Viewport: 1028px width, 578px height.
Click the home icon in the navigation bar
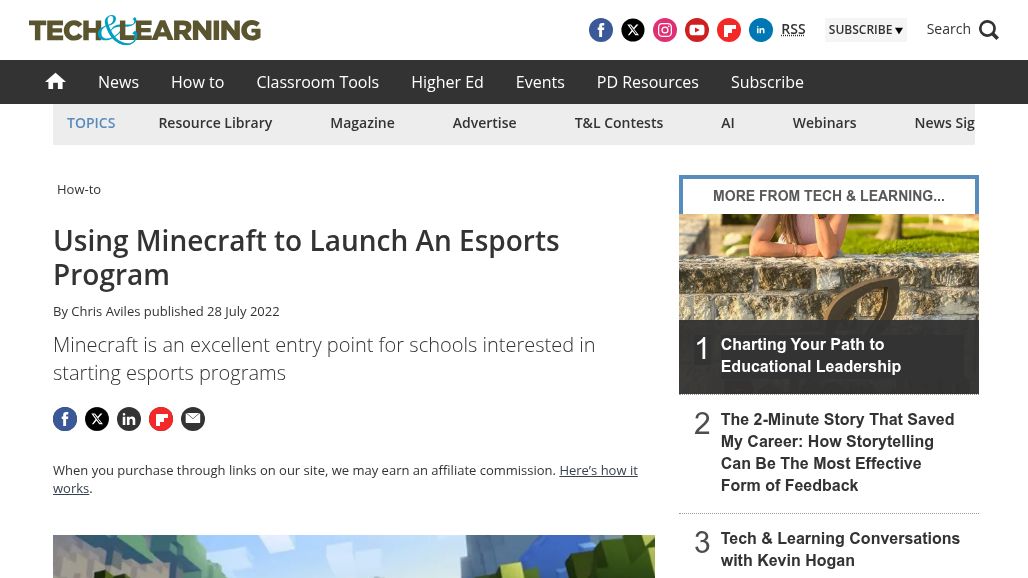point(55,81)
